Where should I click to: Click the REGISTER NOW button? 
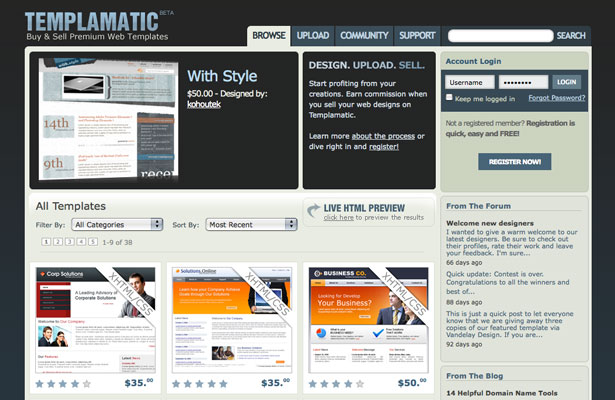point(515,162)
